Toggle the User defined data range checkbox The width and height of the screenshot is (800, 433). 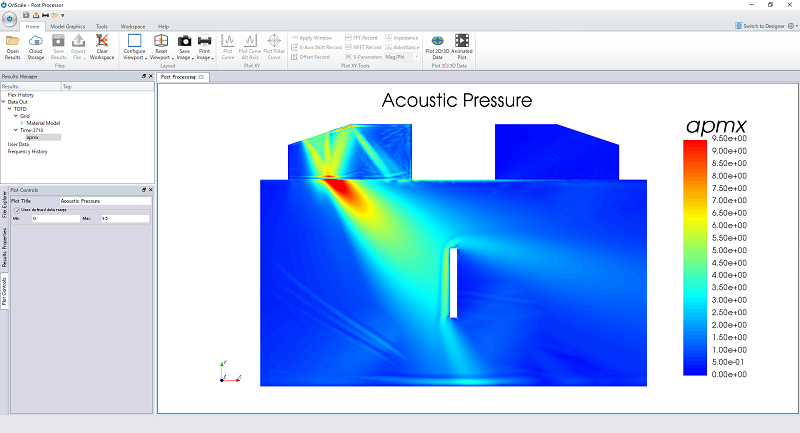(x=15, y=209)
